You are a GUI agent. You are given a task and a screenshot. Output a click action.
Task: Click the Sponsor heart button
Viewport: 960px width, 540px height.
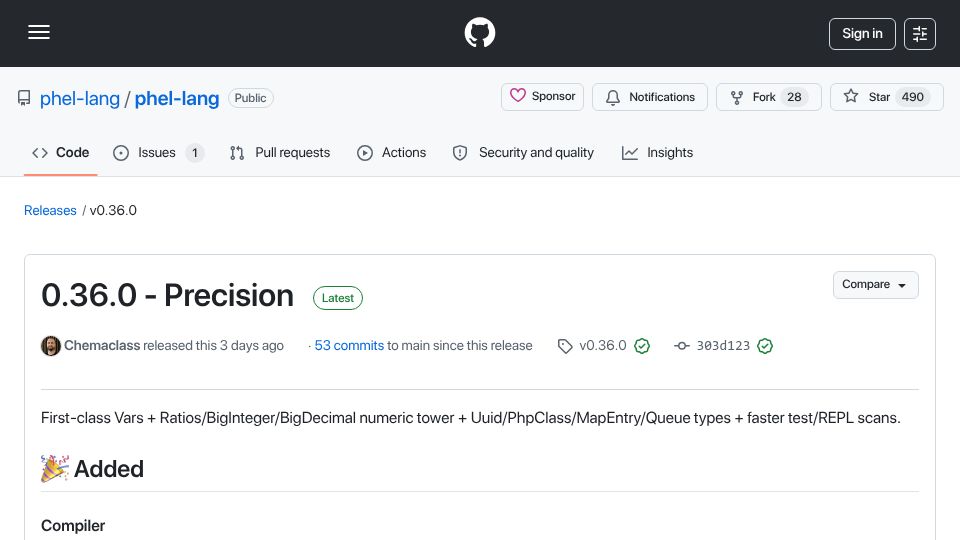tap(542, 97)
